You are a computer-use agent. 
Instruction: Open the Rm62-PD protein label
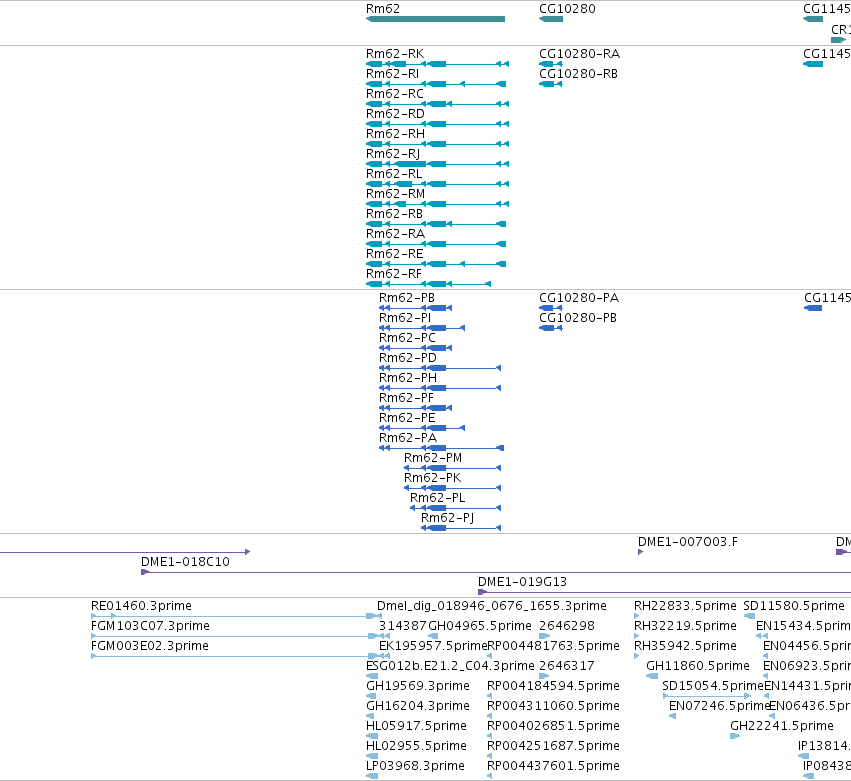408,358
